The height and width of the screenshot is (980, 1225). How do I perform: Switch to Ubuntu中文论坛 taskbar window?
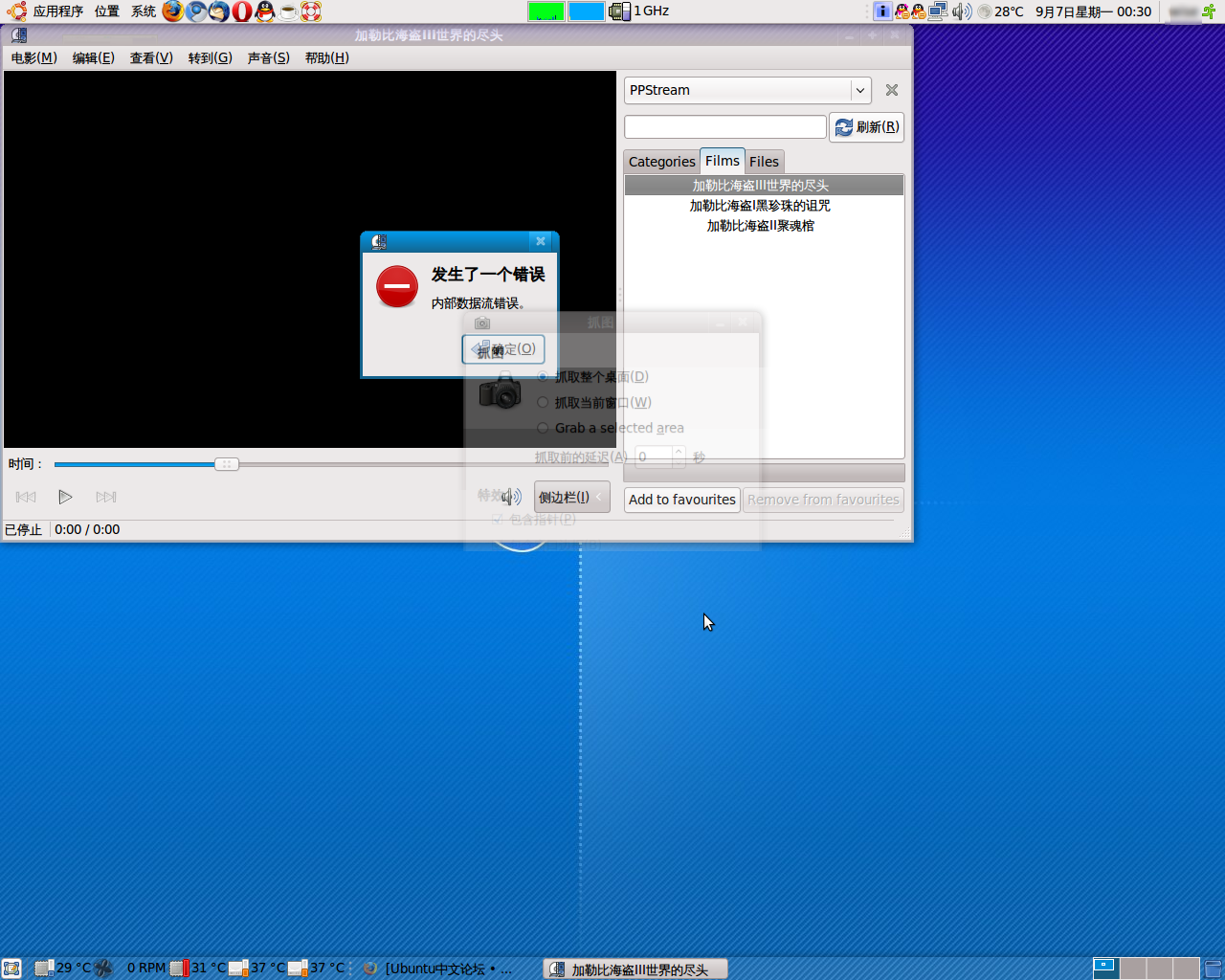[448, 969]
